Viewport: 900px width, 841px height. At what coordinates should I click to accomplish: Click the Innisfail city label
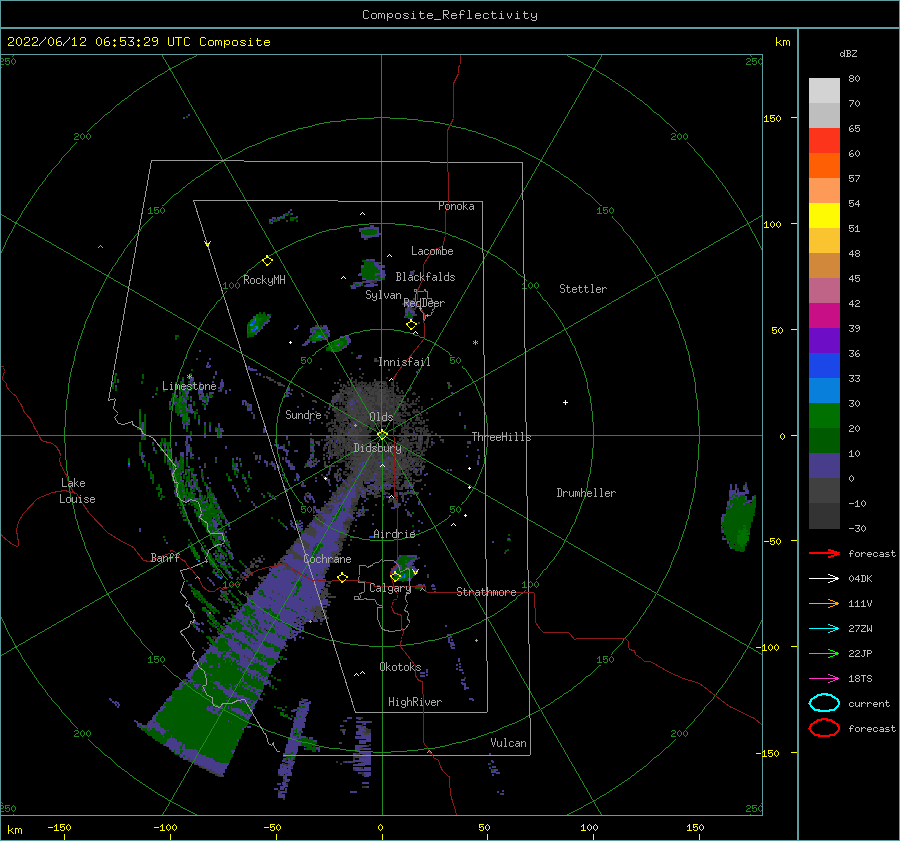coord(404,362)
